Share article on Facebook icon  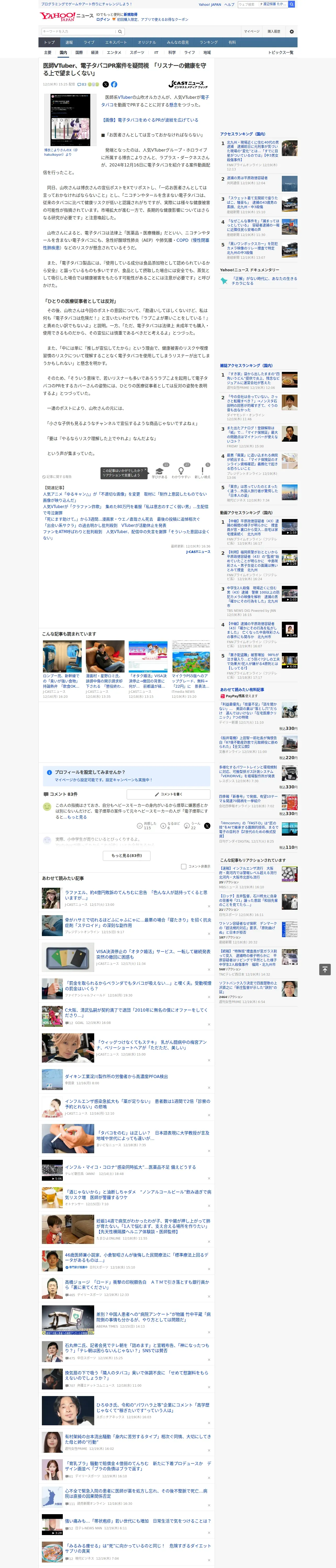click(x=114, y=85)
